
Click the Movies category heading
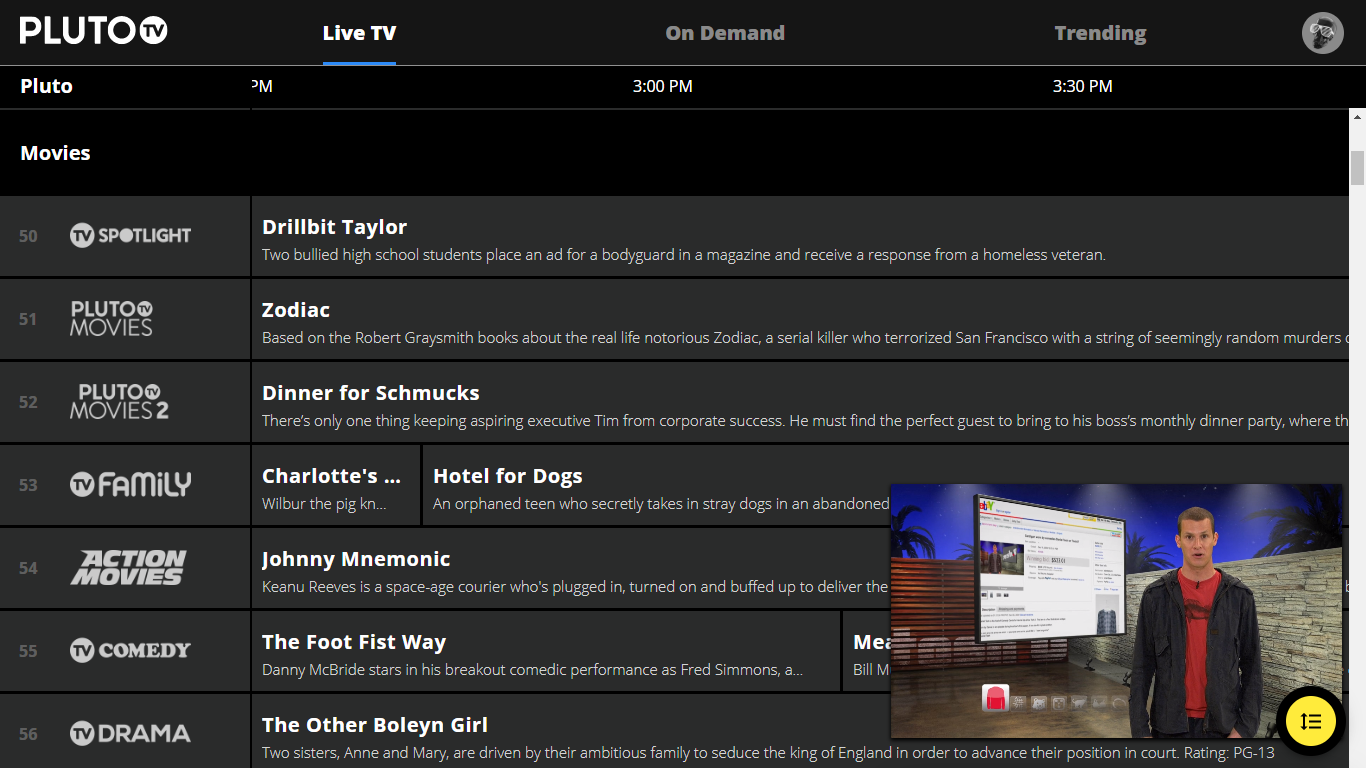(x=55, y=153)
